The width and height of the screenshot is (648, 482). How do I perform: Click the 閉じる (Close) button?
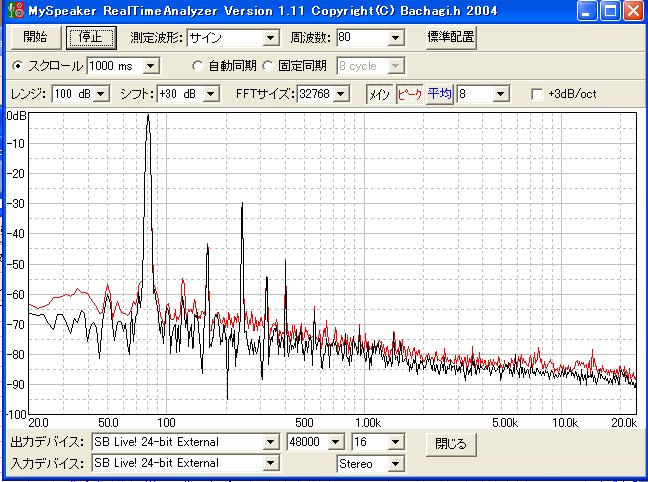pyautogui.click(x=451, y=442)
